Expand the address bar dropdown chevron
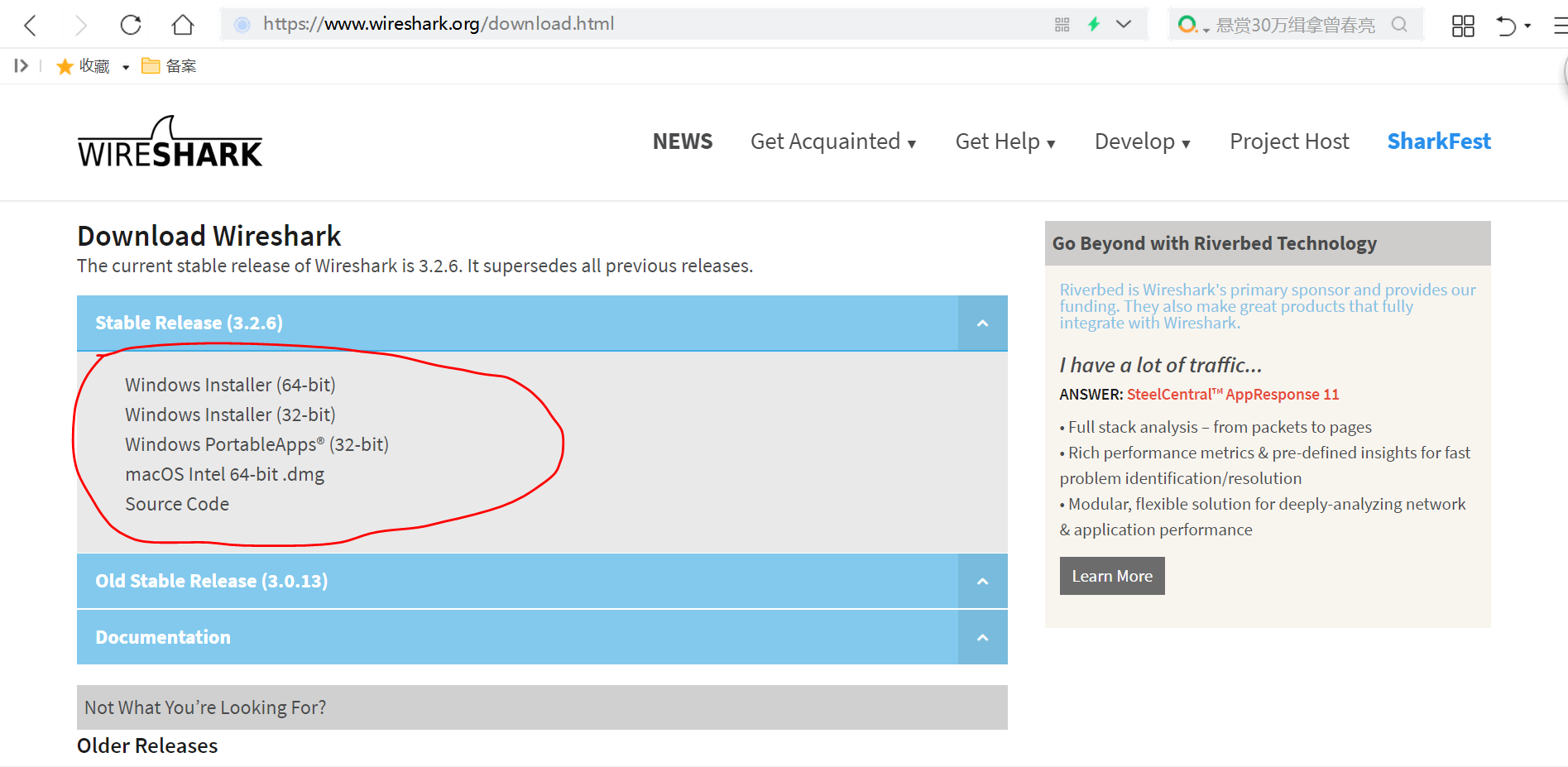The image size is (1568, 767). point(1124,24)
